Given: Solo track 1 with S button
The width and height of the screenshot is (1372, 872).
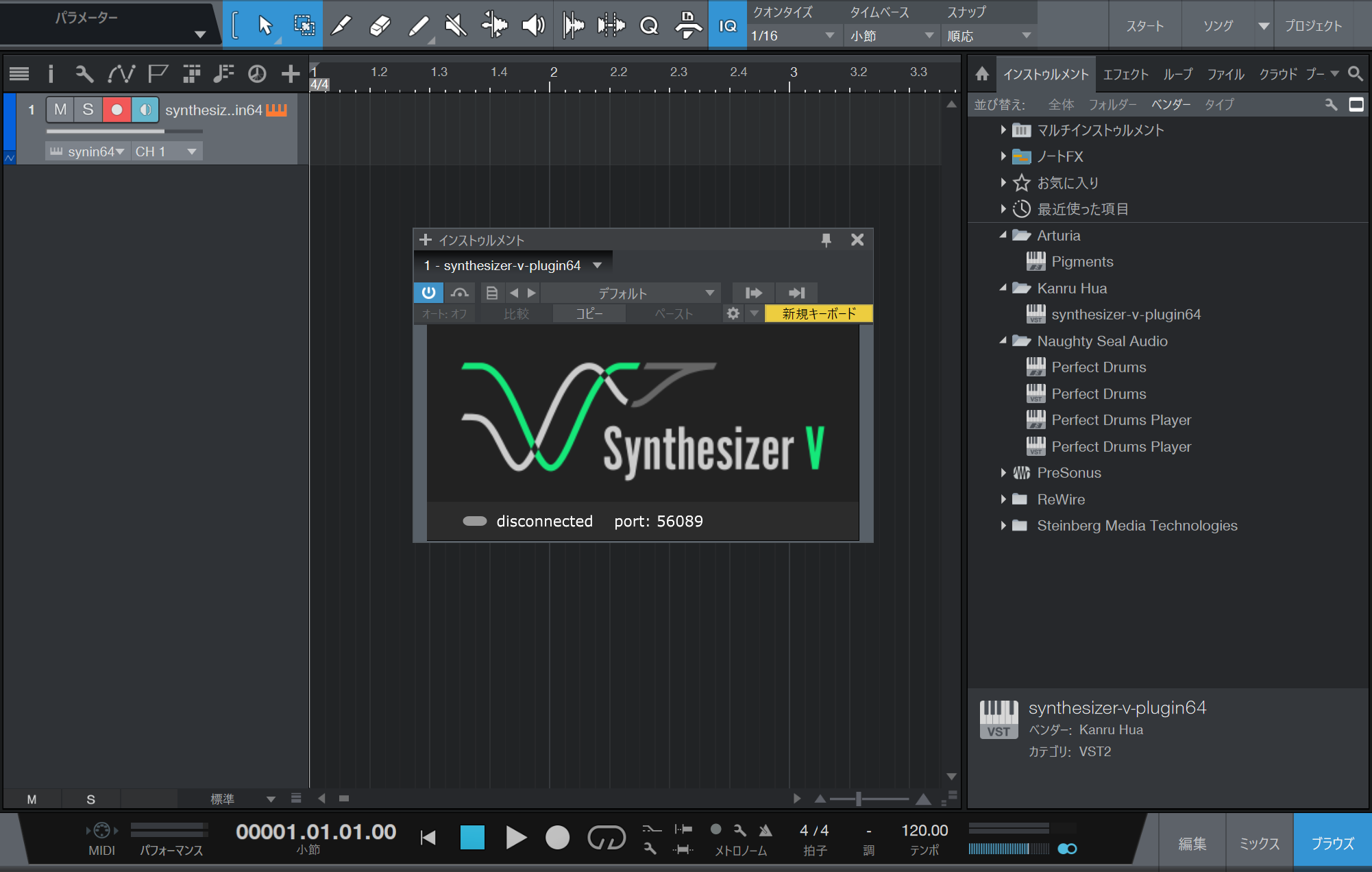Looking at the screenshot, I should click(x=88, y=110).
